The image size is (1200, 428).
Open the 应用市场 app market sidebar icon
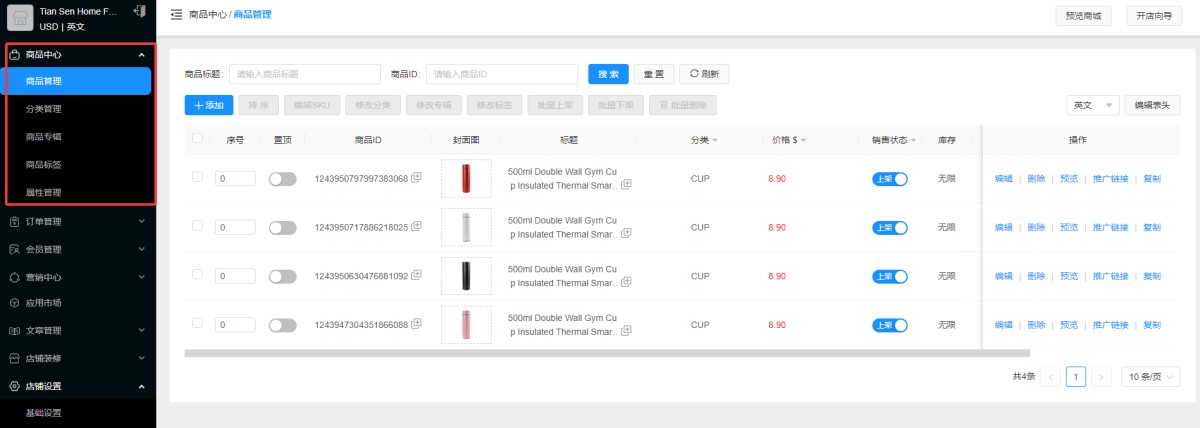click(14, 303)
